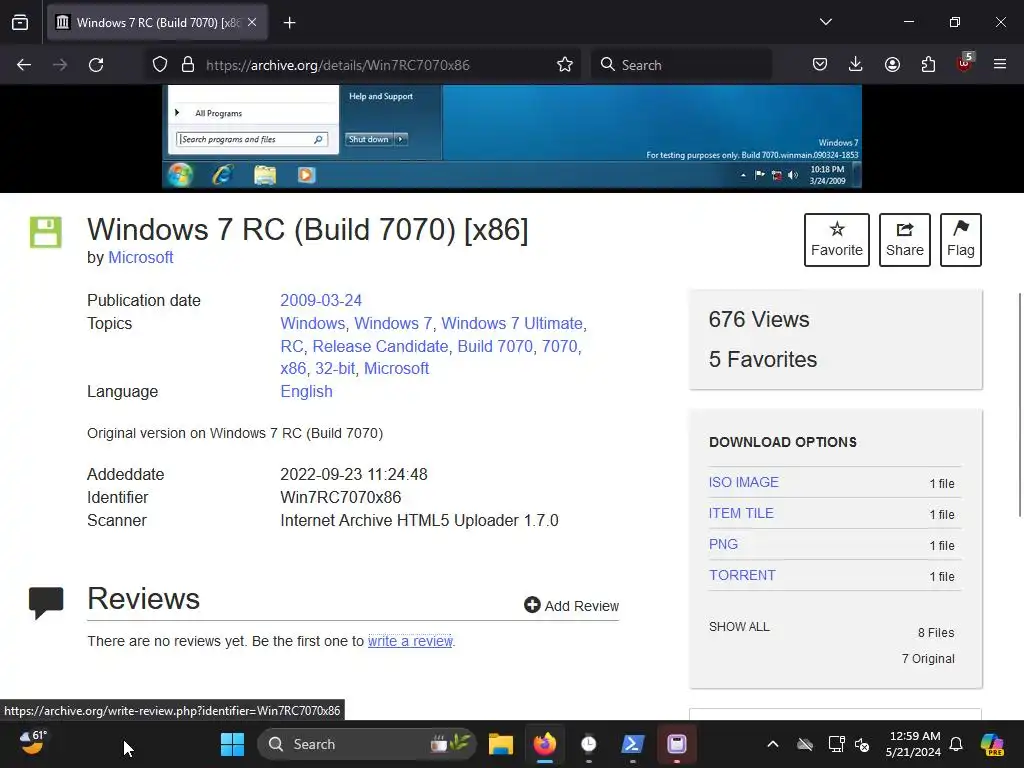This screenshot has width=1024, height=768.
Task: Click the Windows 7 screenshot preview
Action: pos(512,137)
